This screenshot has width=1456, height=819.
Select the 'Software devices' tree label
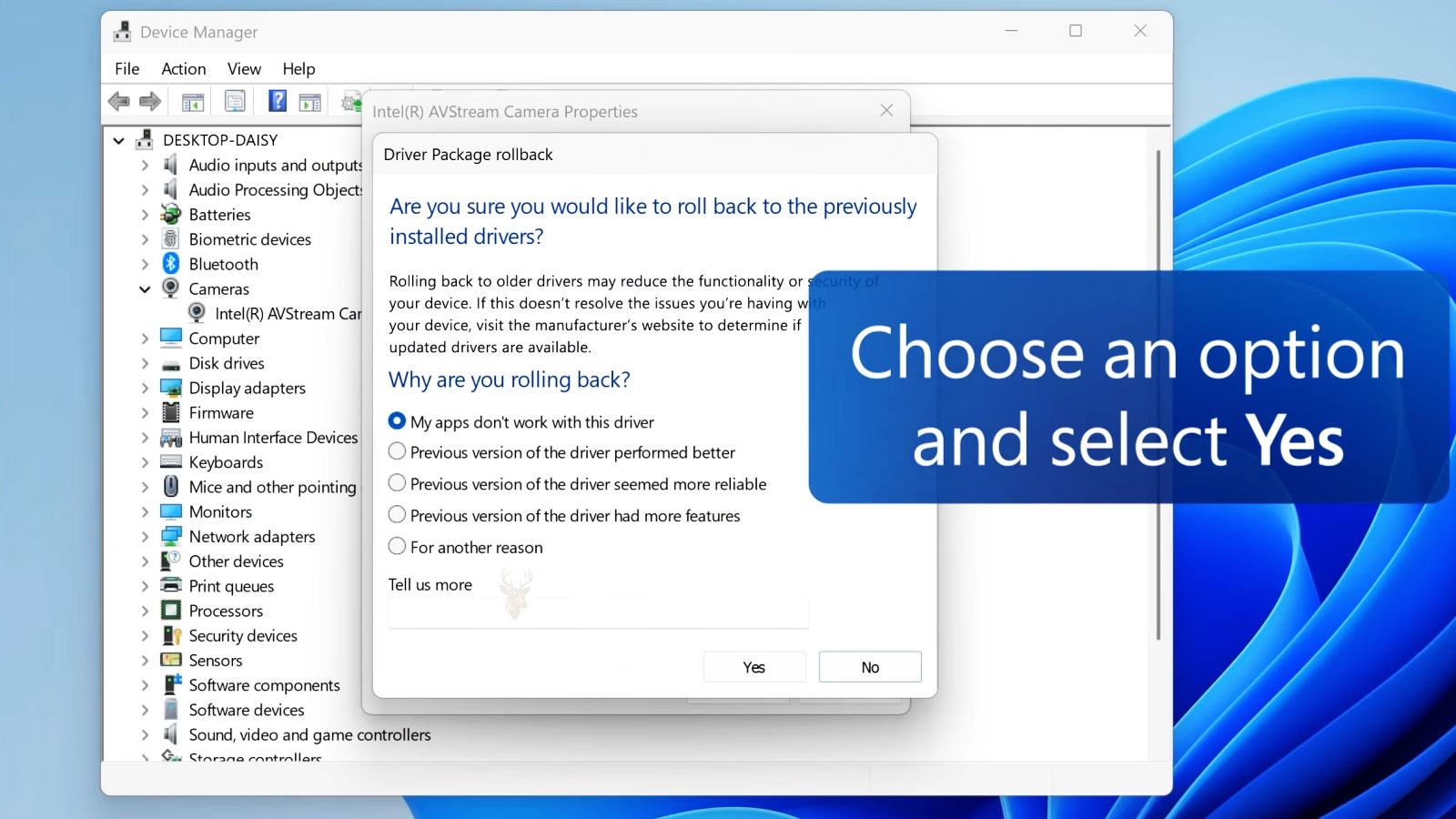(247, 710)
